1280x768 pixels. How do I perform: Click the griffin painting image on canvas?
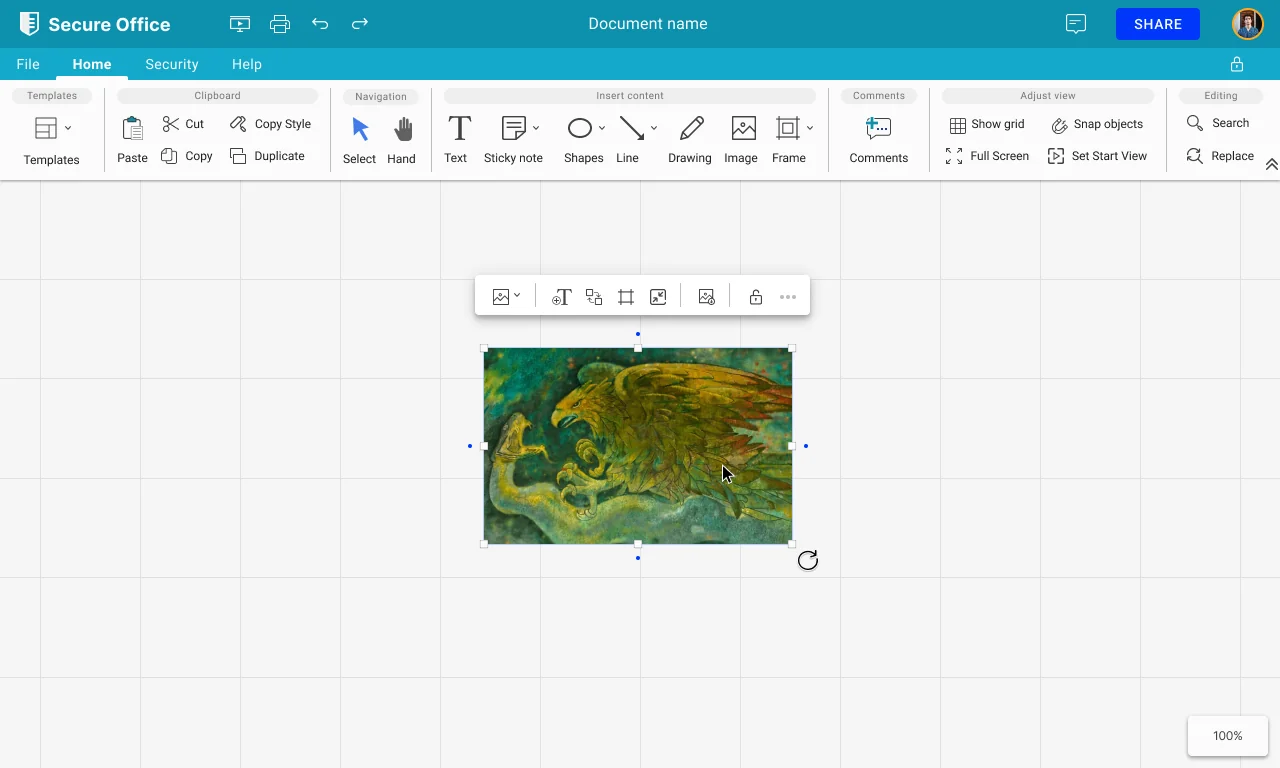tap(638, 446)
